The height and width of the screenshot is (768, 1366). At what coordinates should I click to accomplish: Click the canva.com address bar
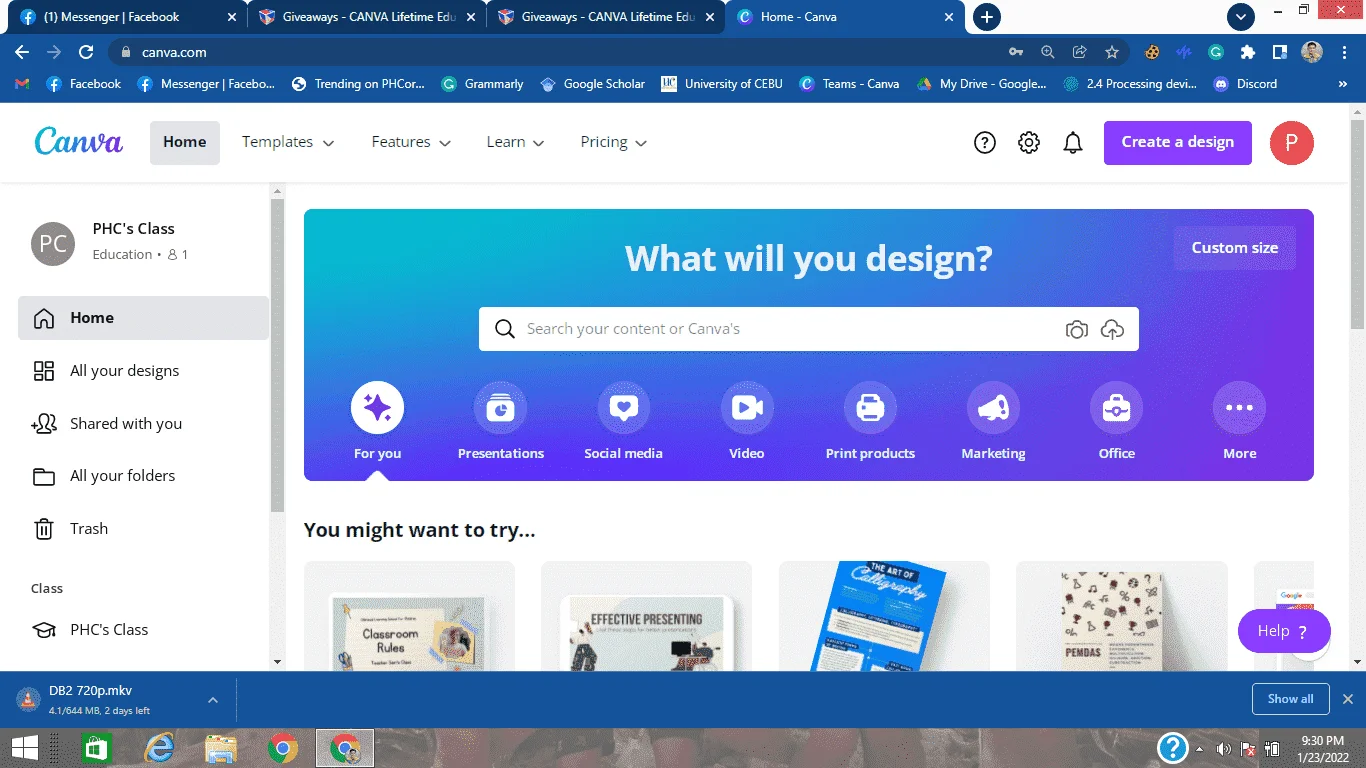pos(560,52)
